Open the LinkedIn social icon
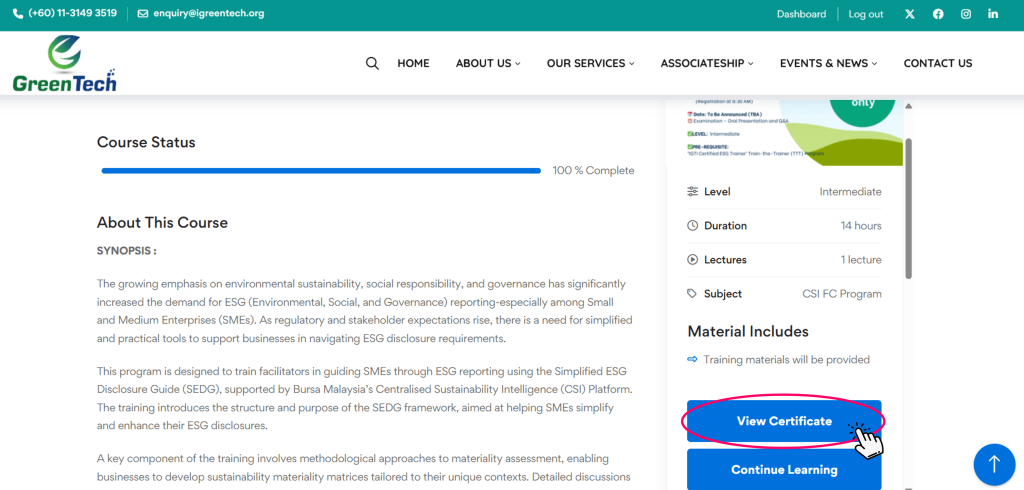The height and width of the screenshot is (490, 1024). coord(993,14)
